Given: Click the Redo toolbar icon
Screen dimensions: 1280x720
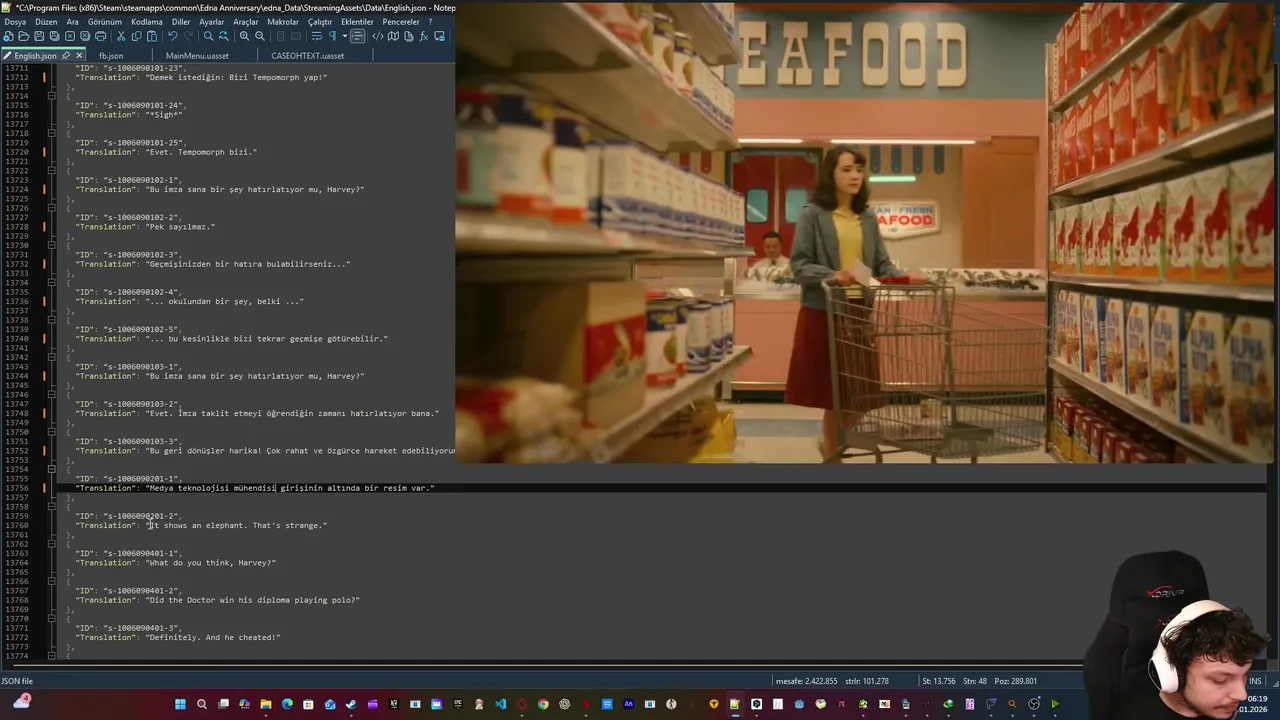Looking at the screenshot, I should click(x=188, y=36).
